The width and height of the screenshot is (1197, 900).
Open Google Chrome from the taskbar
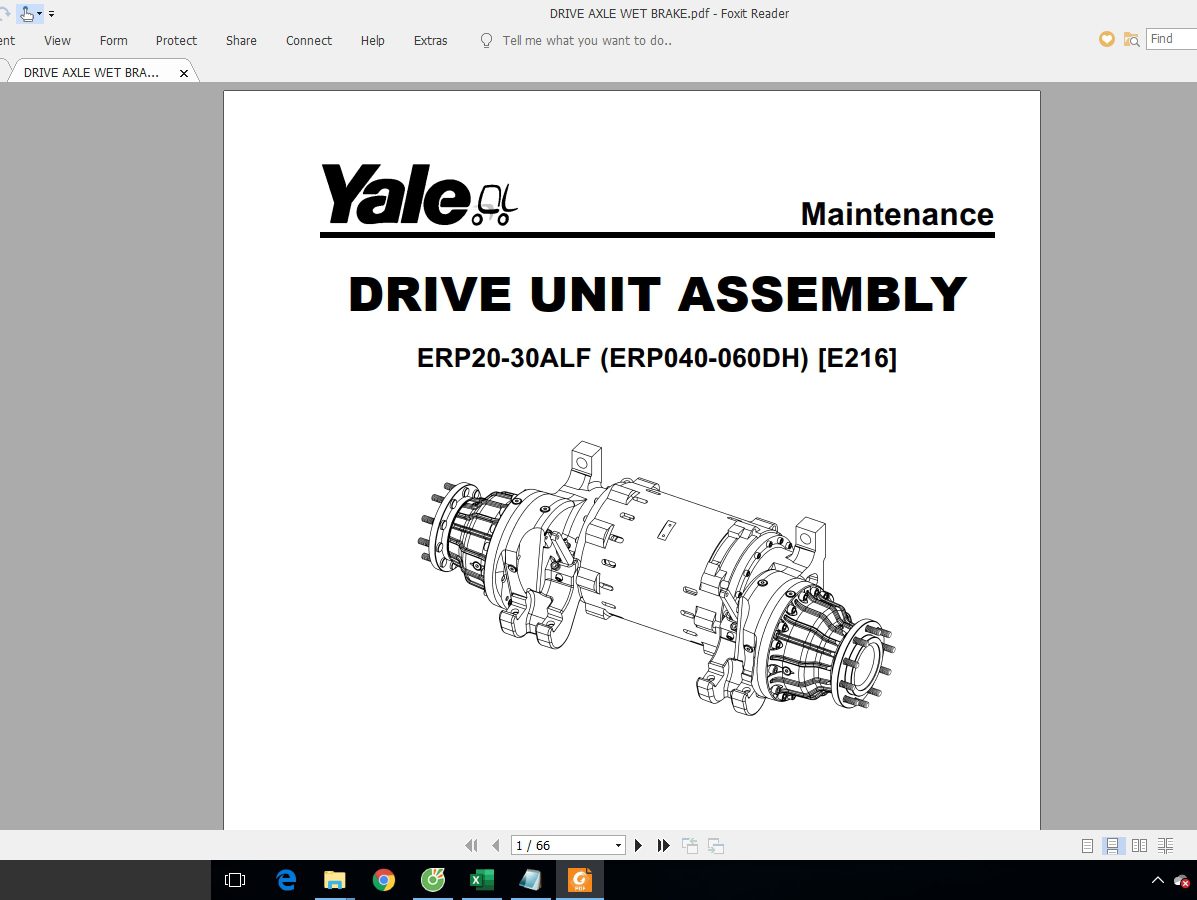(383, 880)
